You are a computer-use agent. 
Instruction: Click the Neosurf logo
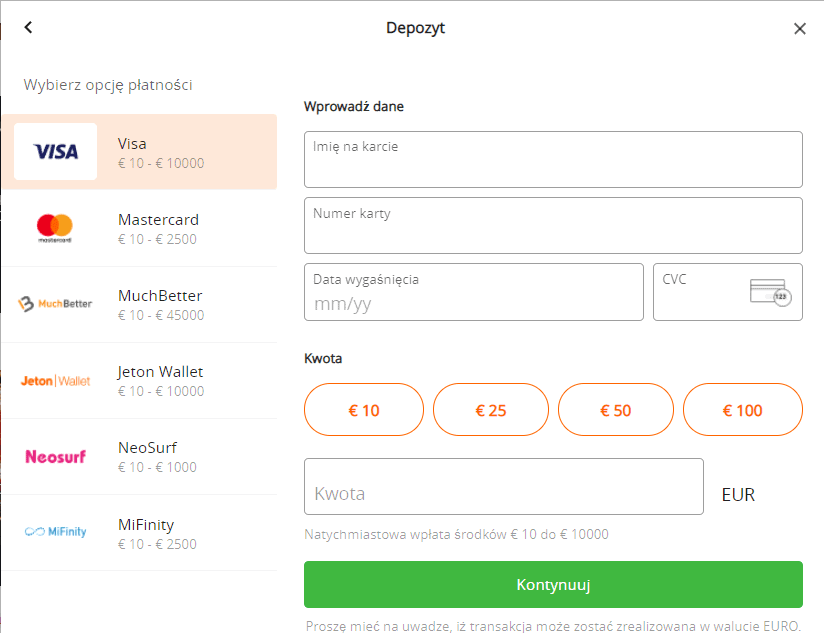pyautogui.click(x=56, y=456)
